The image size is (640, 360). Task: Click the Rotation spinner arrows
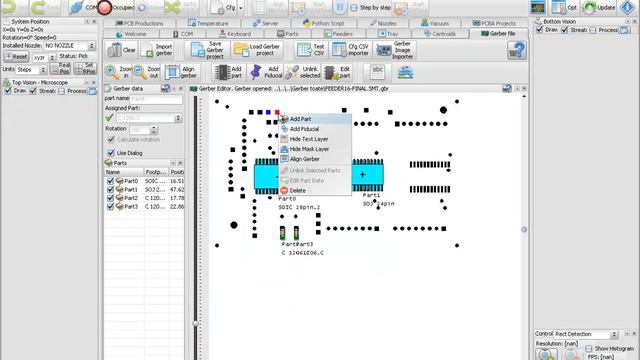click(x=153, y=130)
